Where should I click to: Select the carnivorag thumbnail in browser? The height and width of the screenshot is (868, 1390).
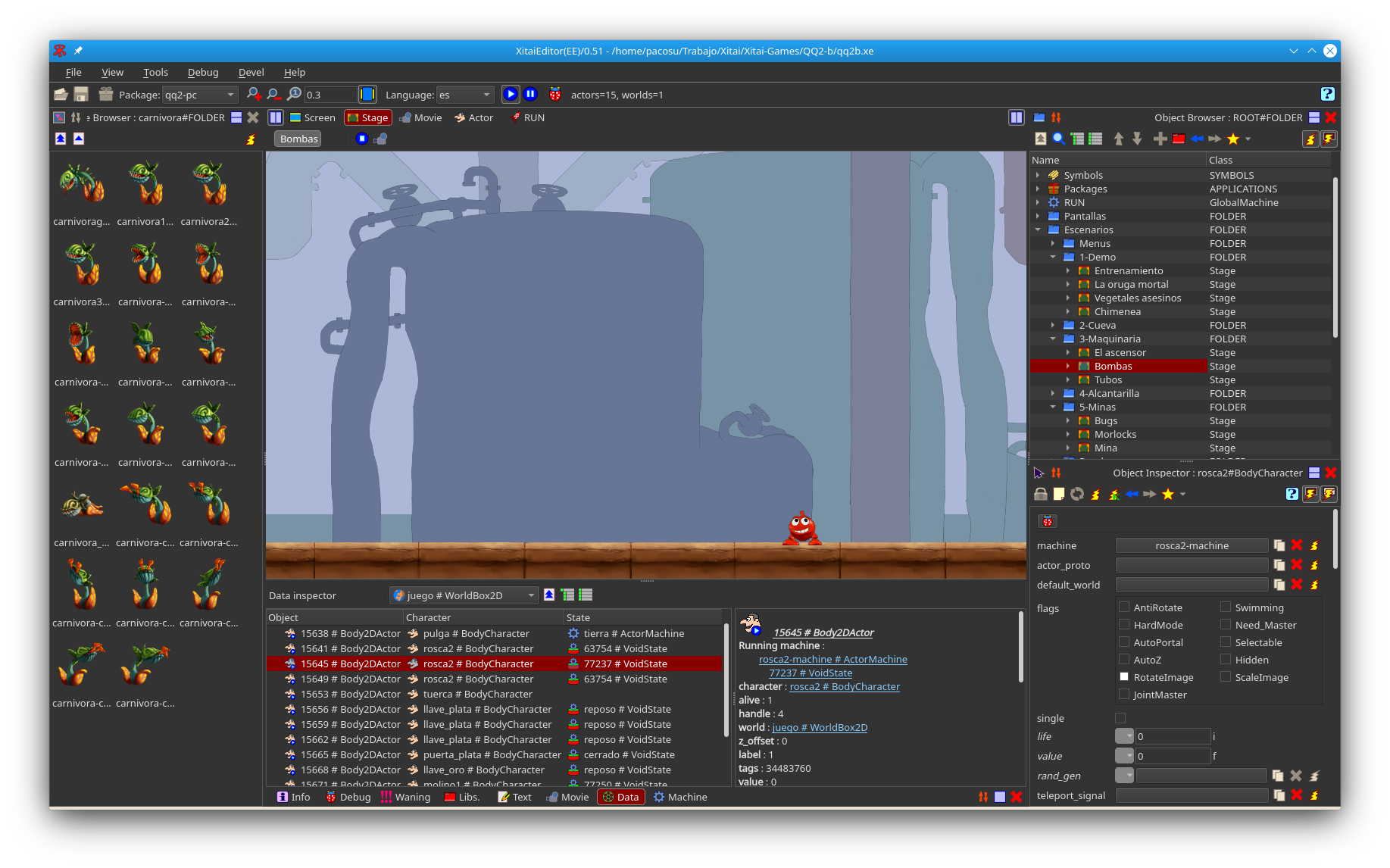[x=82, y=186]
